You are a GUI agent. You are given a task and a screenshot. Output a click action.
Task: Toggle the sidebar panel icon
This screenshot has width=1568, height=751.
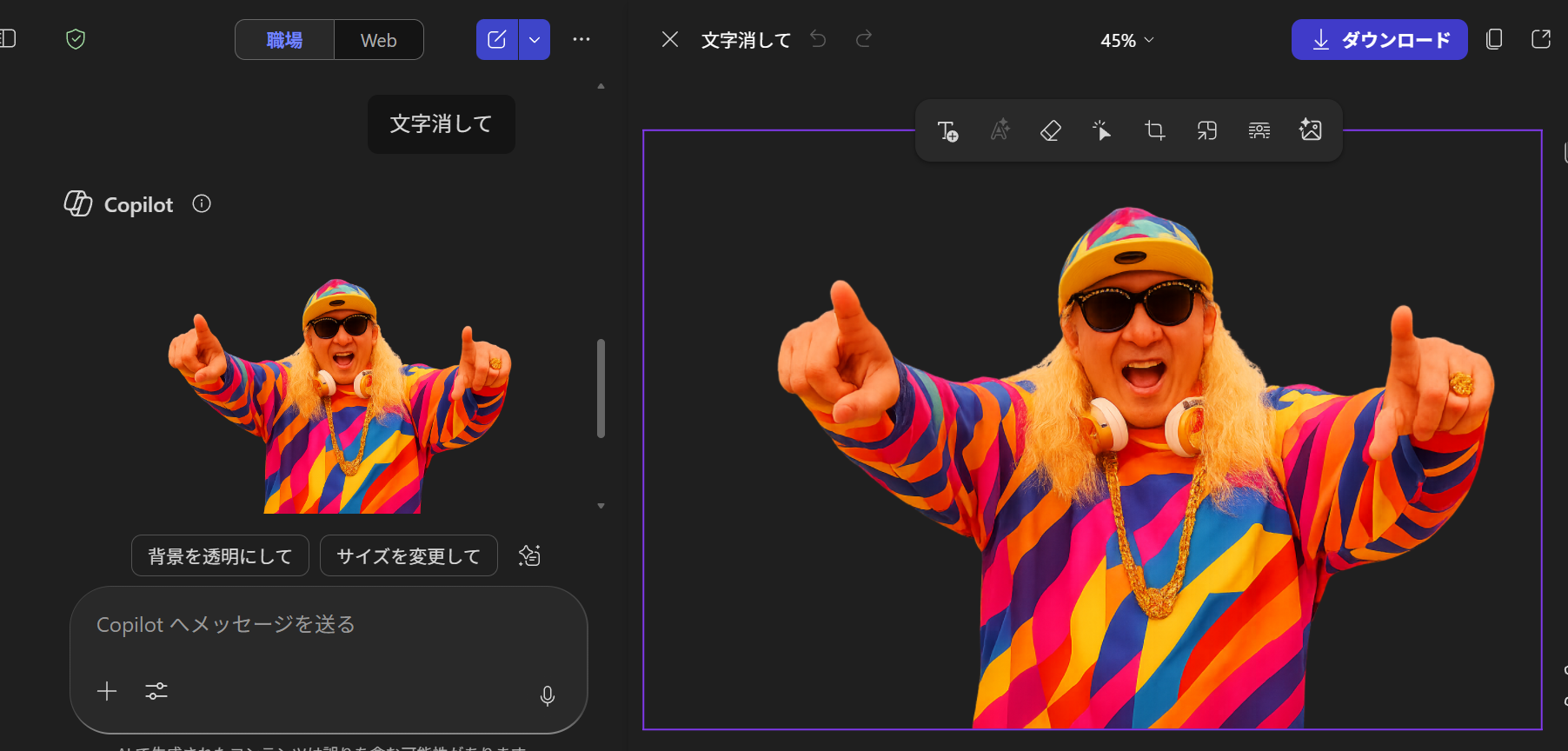8,38
